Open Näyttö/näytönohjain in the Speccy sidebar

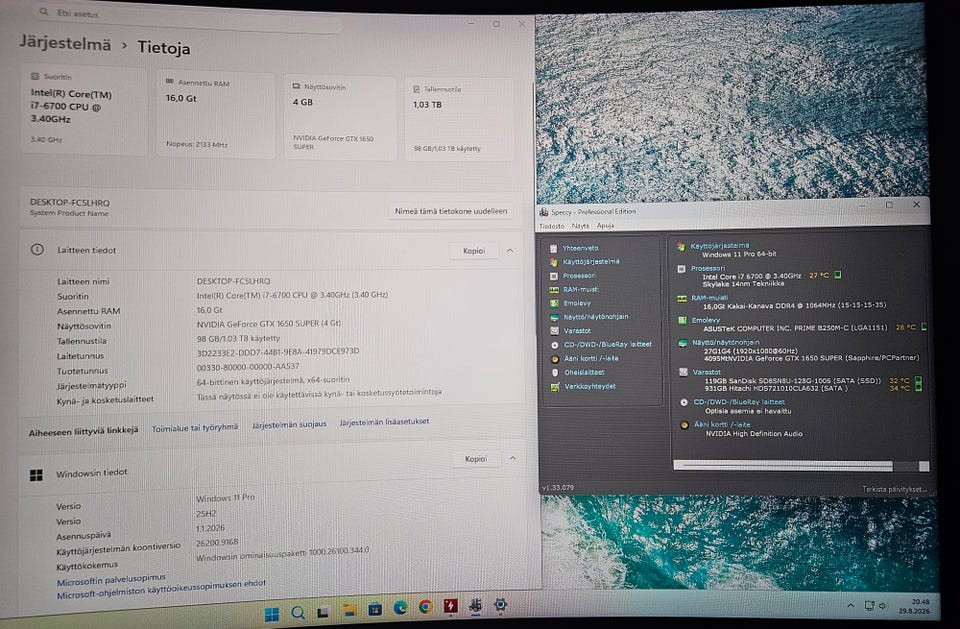click(x=595, y=317)
